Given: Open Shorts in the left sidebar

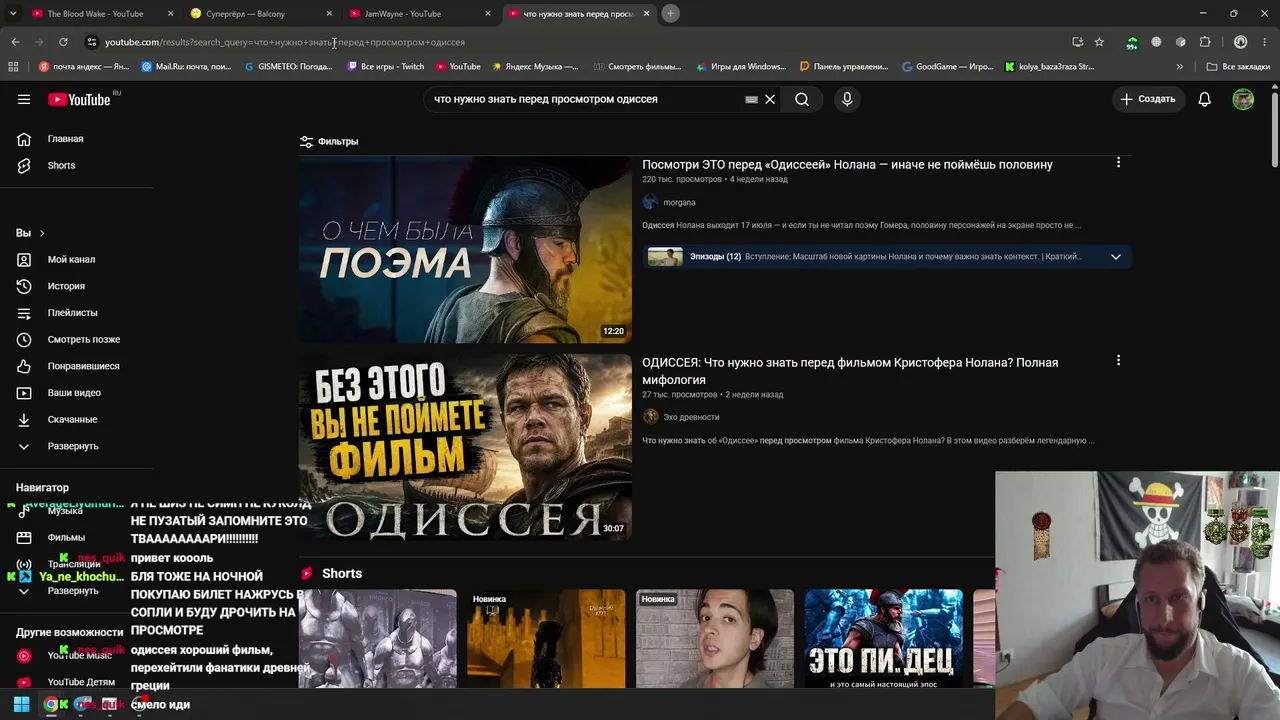Looking at the screenshot, I should (x=61, y=165).
